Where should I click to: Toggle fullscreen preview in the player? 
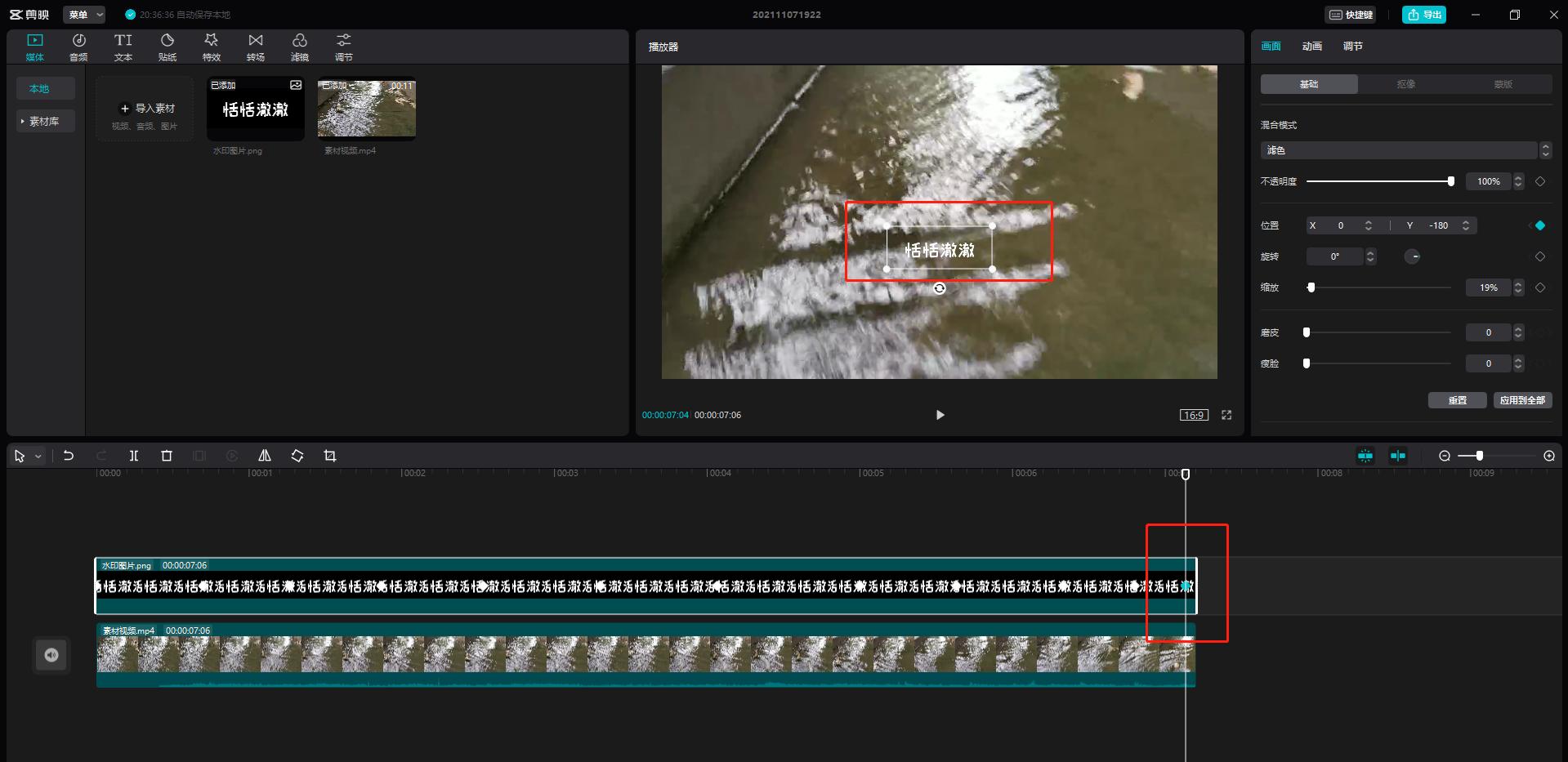(x=1226, y=415)
